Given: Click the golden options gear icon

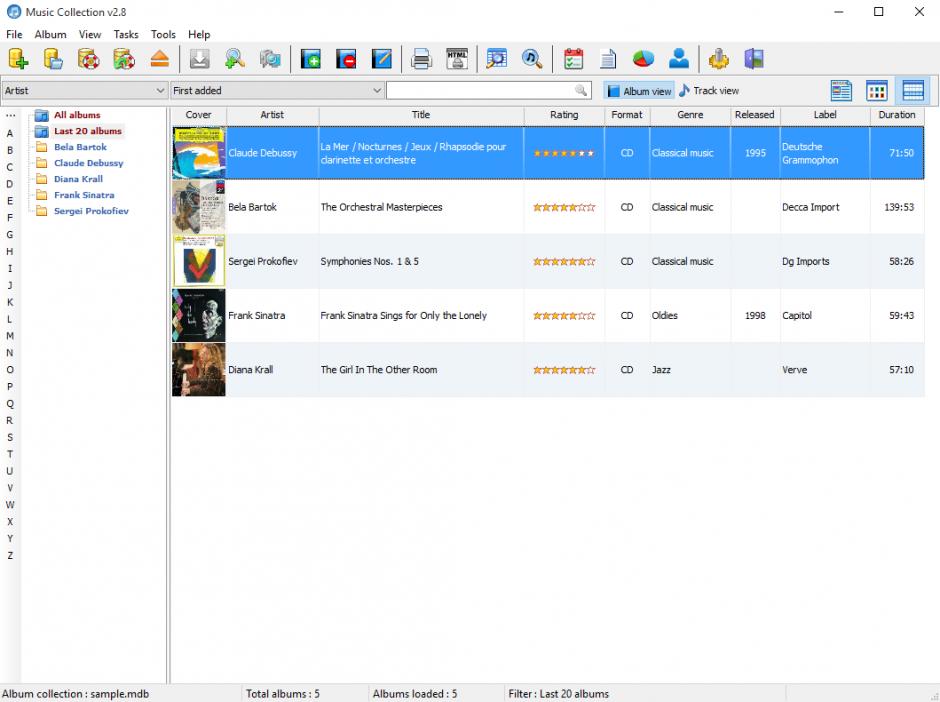Looking at the screenshot, I should [x=718, y=59].
